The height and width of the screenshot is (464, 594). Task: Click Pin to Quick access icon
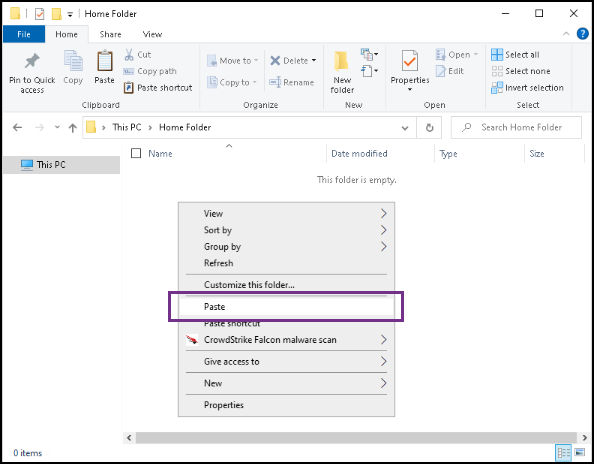click(32, 61)
